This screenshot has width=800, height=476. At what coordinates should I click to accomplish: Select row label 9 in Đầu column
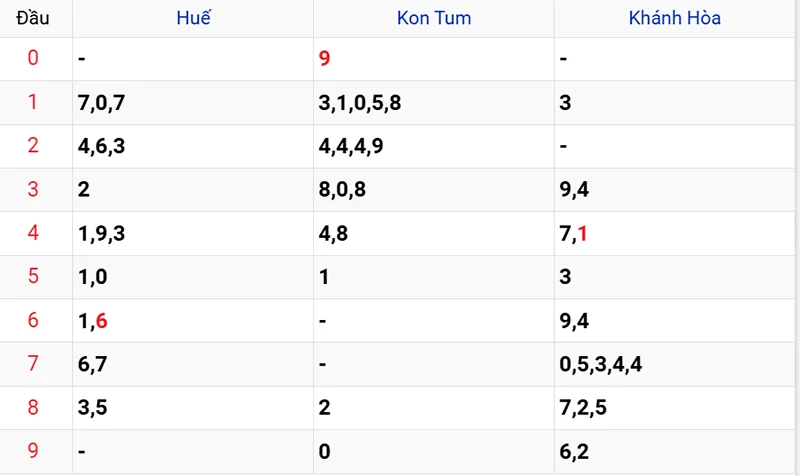click(x=33, y=451)
